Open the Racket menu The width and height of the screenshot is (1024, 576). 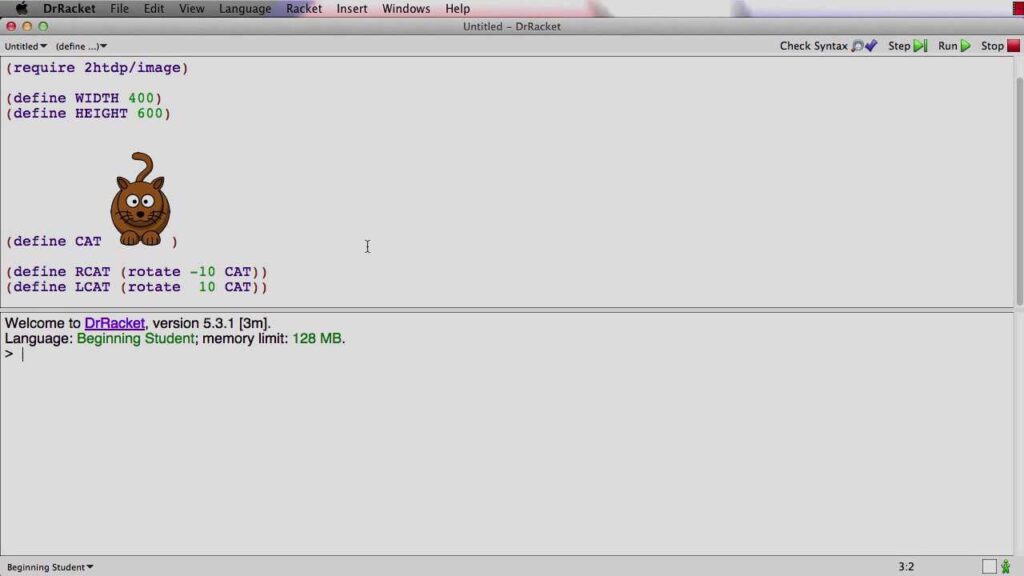(x=304, y=8)
